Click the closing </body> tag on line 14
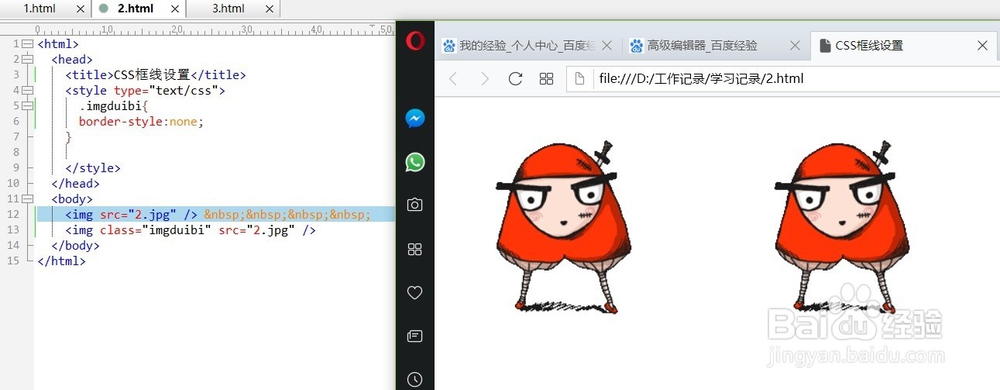Viewport: 1000px width, 390px height. pos(75,245)
